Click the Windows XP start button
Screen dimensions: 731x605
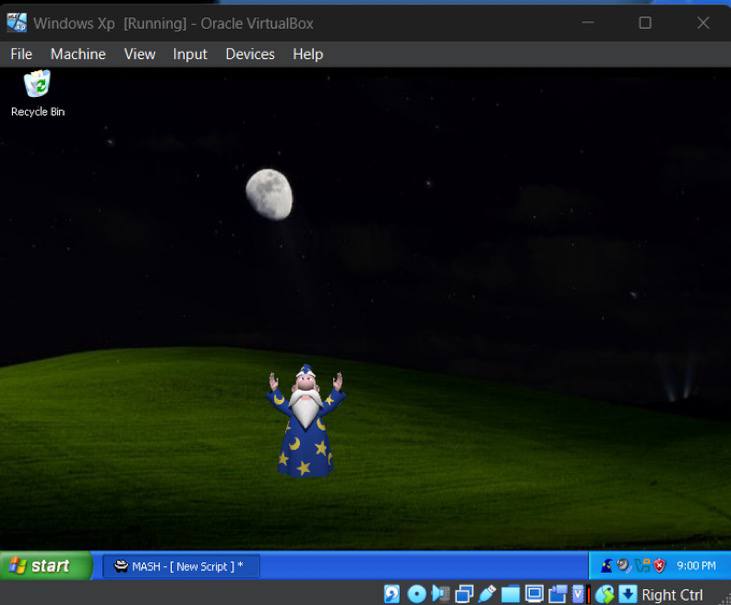coord(46,566)
